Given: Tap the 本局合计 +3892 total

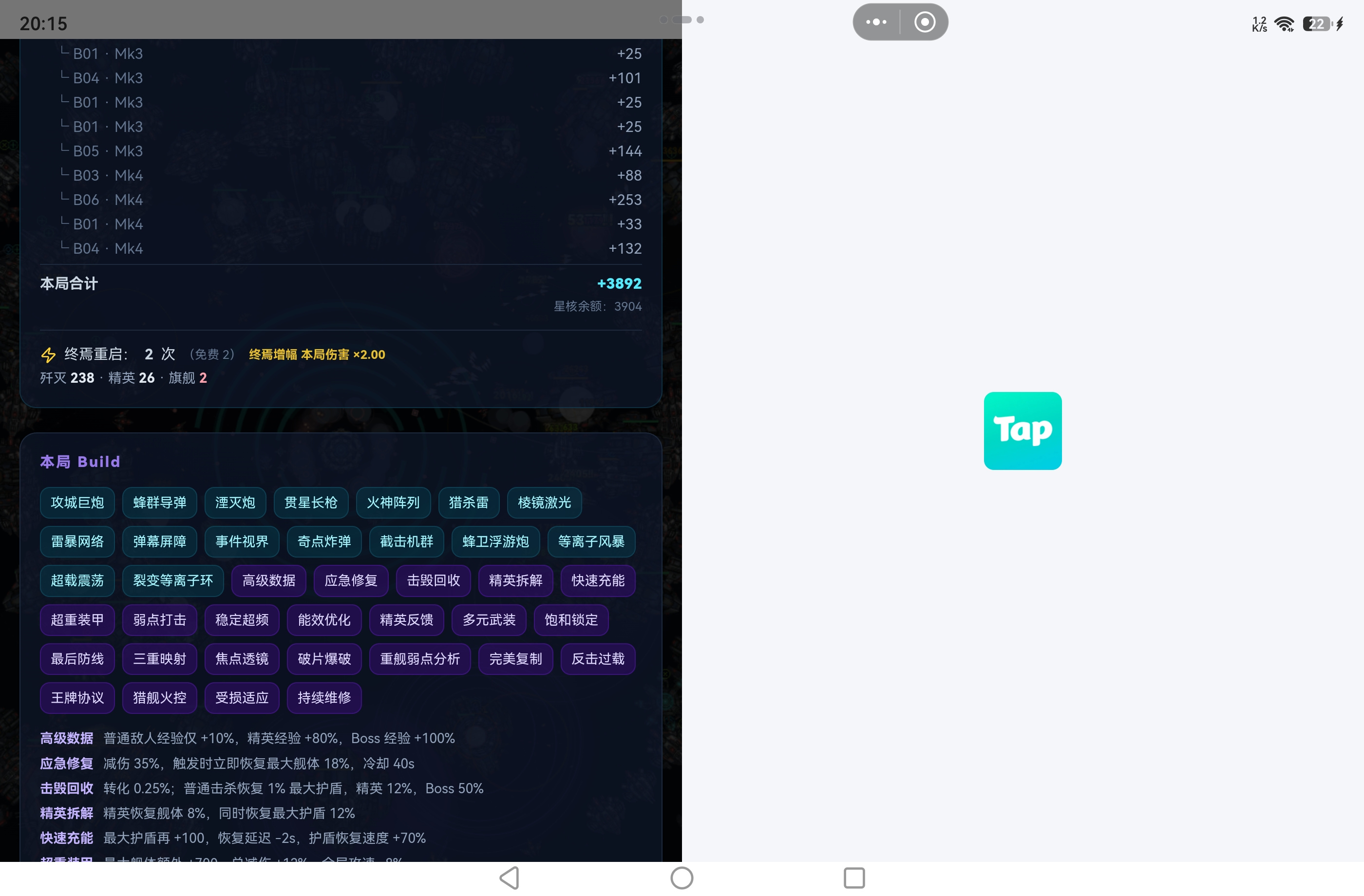Looking at the screenshot, I should [341, 283].
